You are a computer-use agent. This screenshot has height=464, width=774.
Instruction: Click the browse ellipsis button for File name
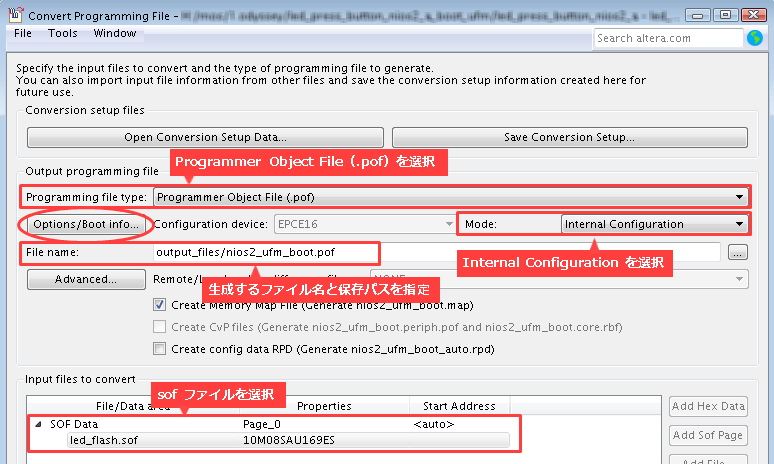(737, 253)
